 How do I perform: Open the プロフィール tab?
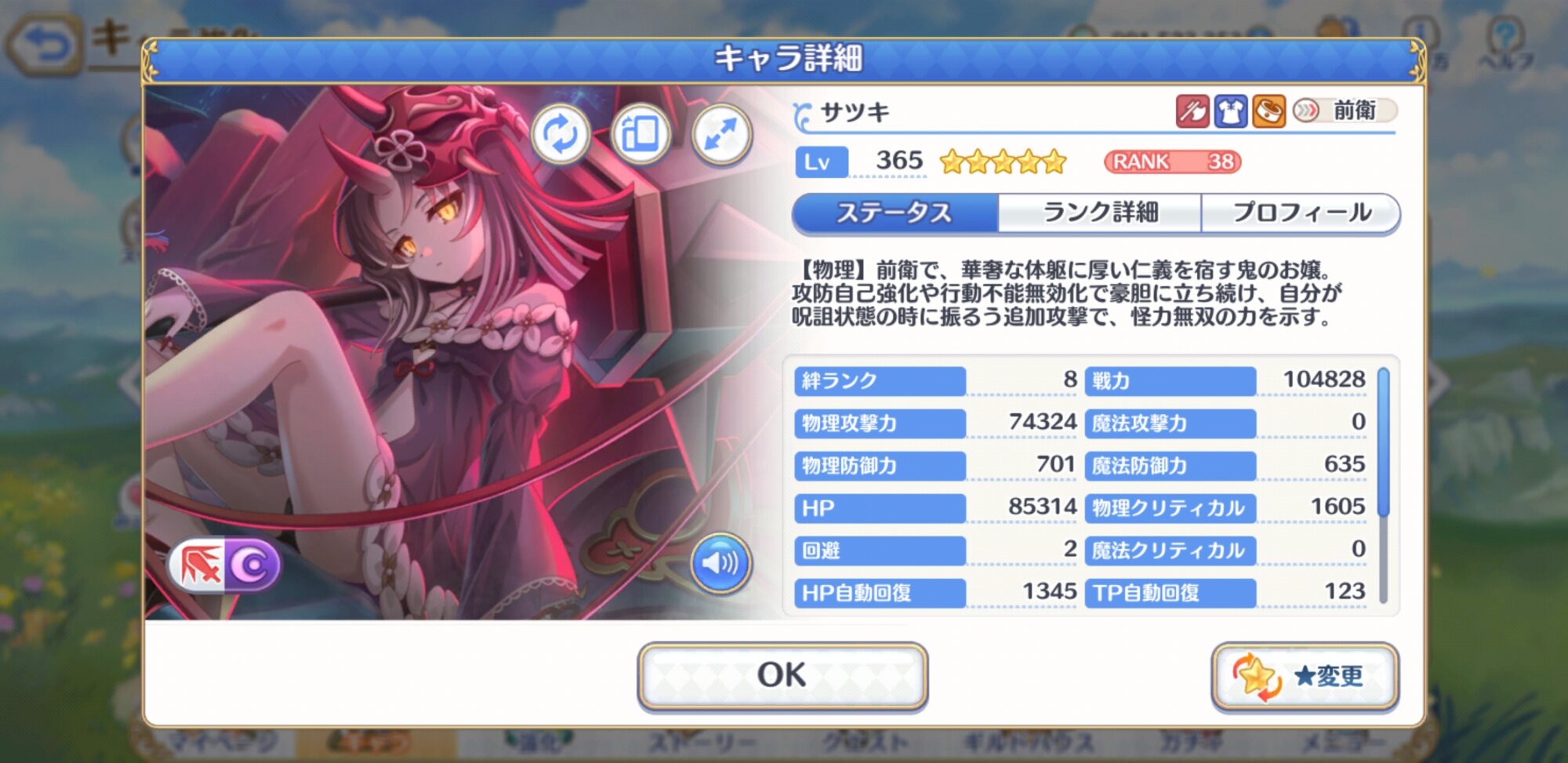(x=1300, y=213)
